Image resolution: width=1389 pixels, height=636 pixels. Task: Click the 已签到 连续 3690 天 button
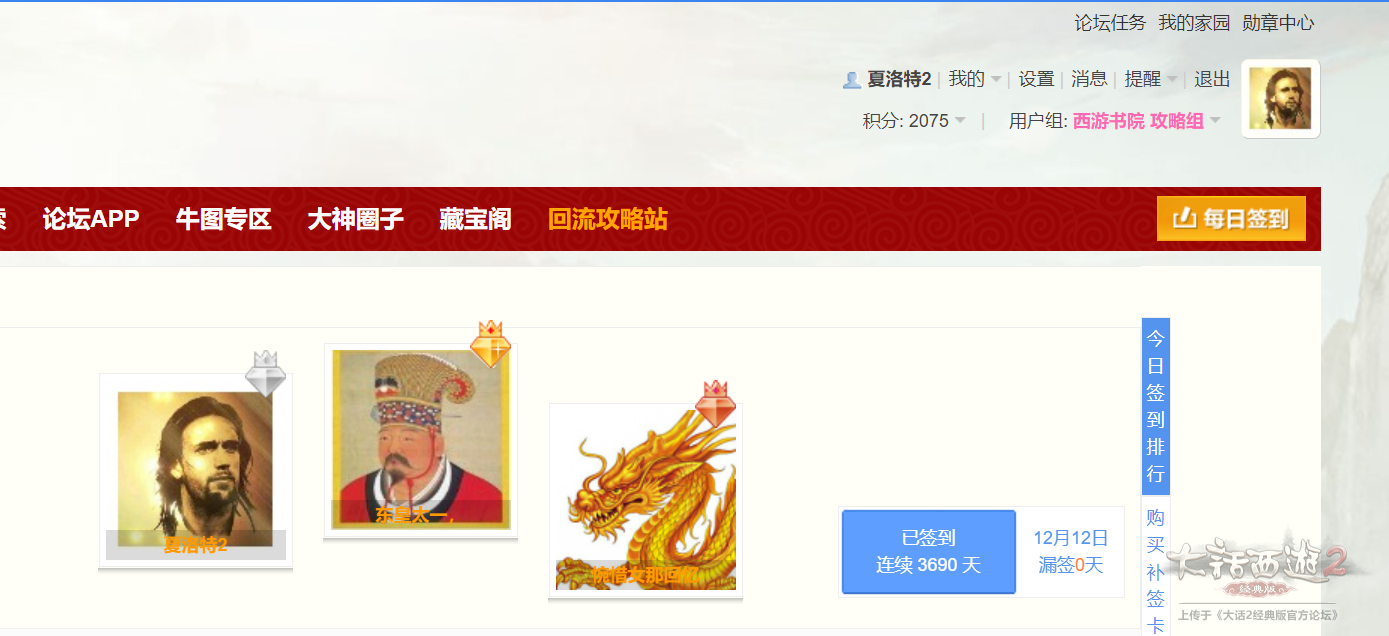(929, 552)
